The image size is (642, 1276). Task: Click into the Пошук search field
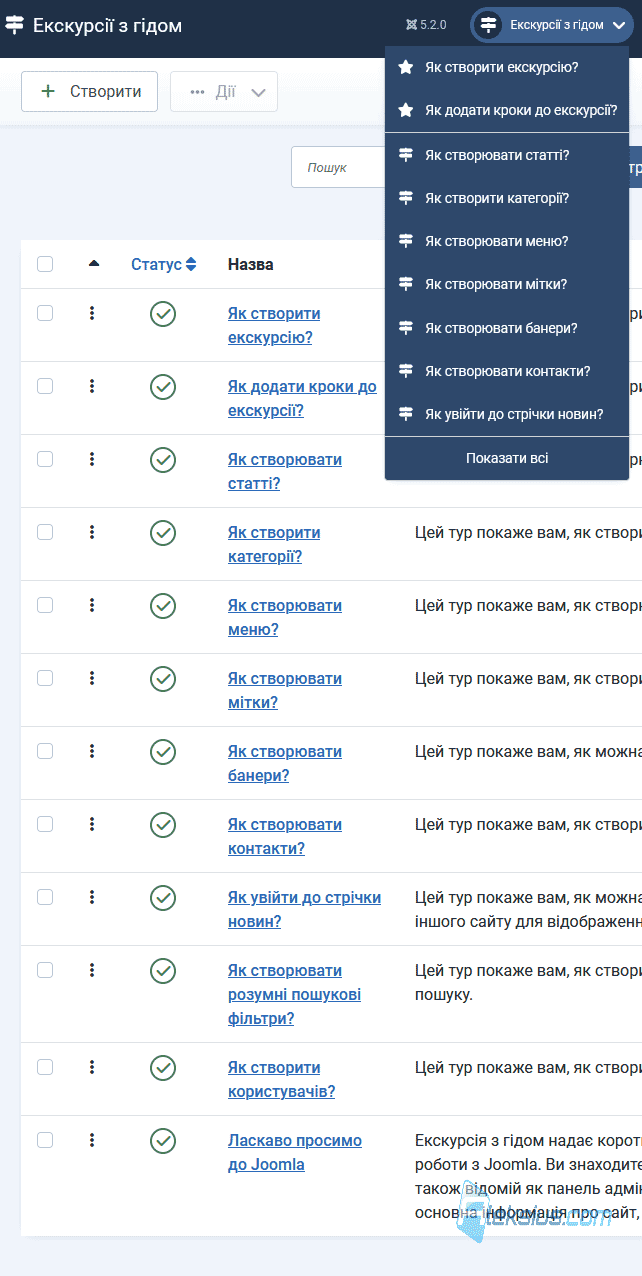click(338, 167)
